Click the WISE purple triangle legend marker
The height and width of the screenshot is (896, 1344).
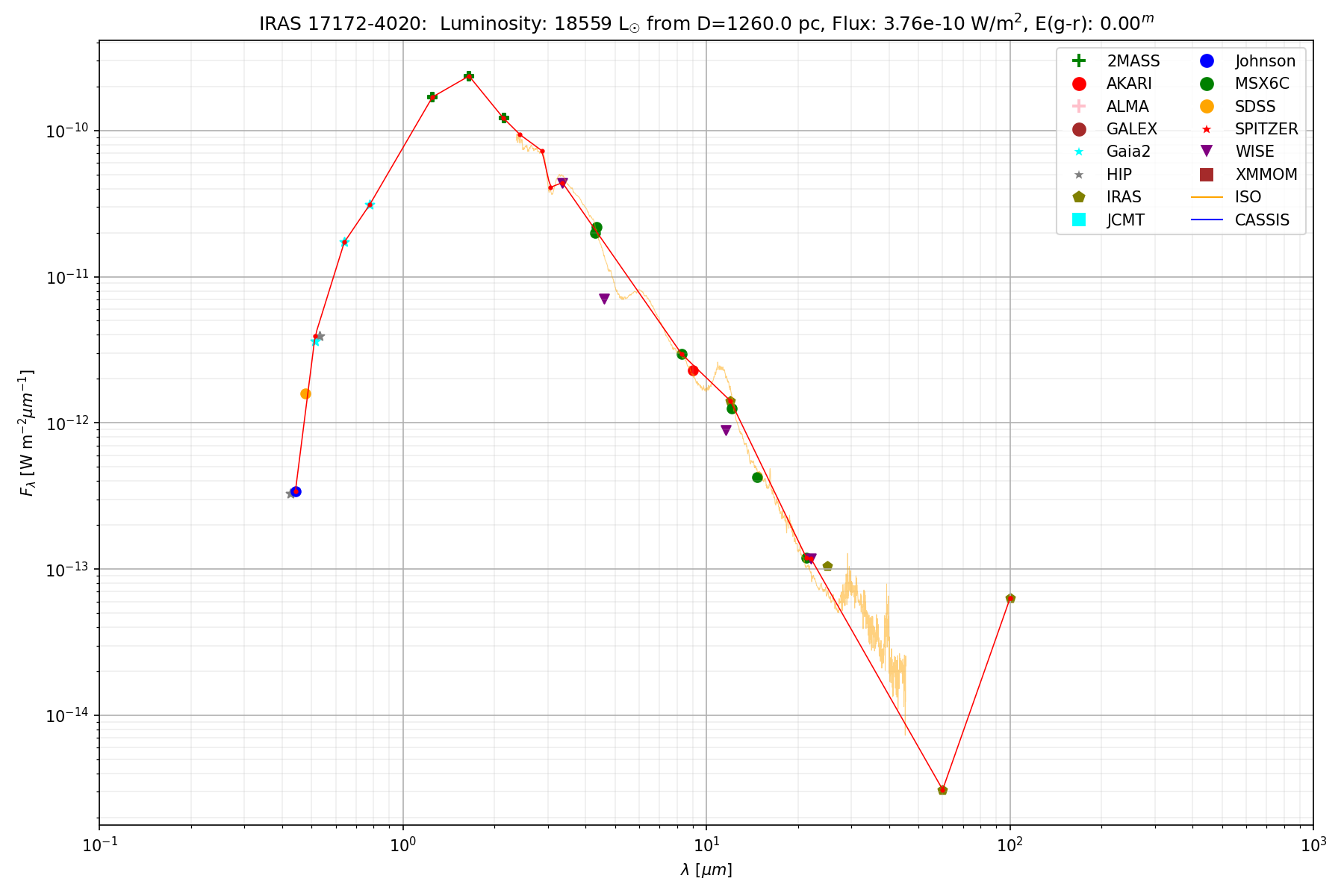point(1207,152)
